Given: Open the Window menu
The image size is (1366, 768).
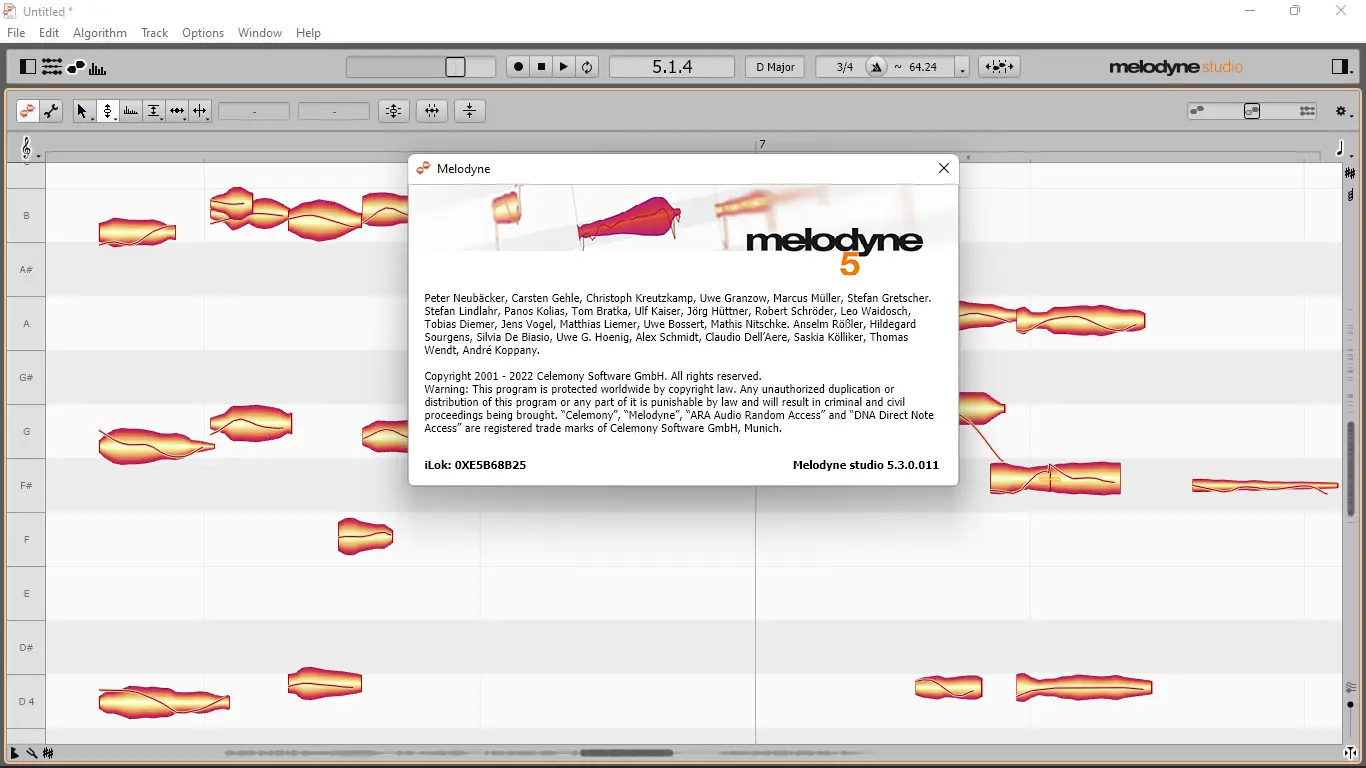Looking at the screenshot, I should point(260,33).
